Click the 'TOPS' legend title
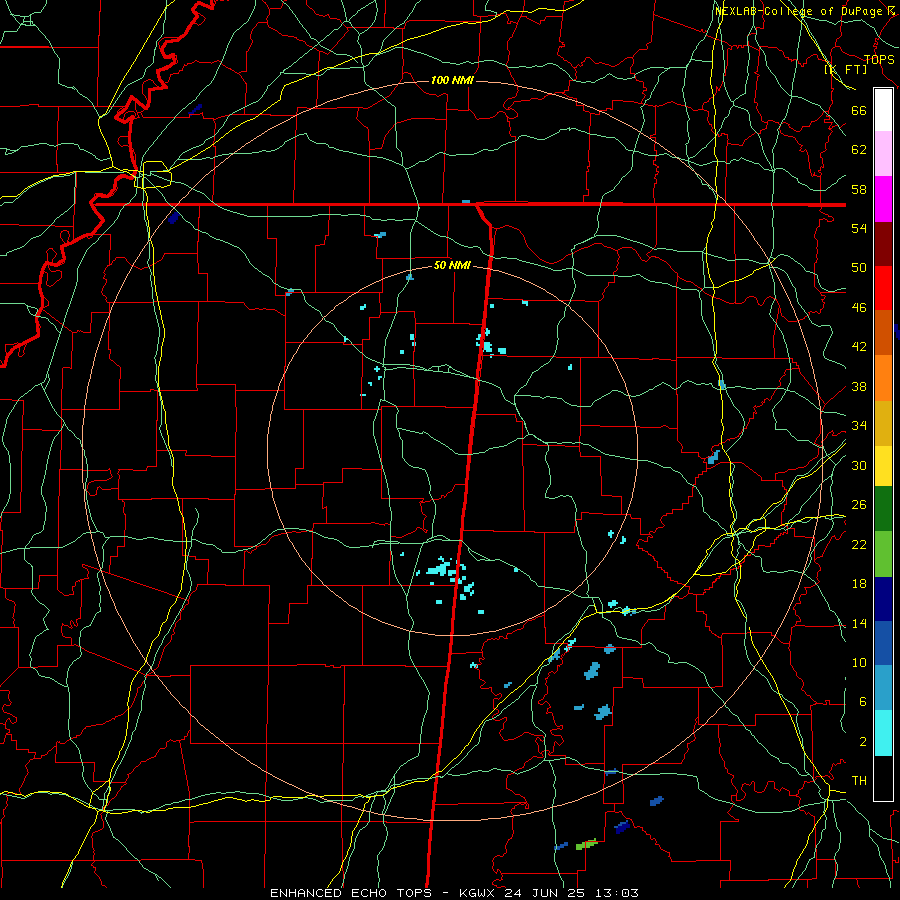This screenshot has height=900, width=900. pos(879,59)
